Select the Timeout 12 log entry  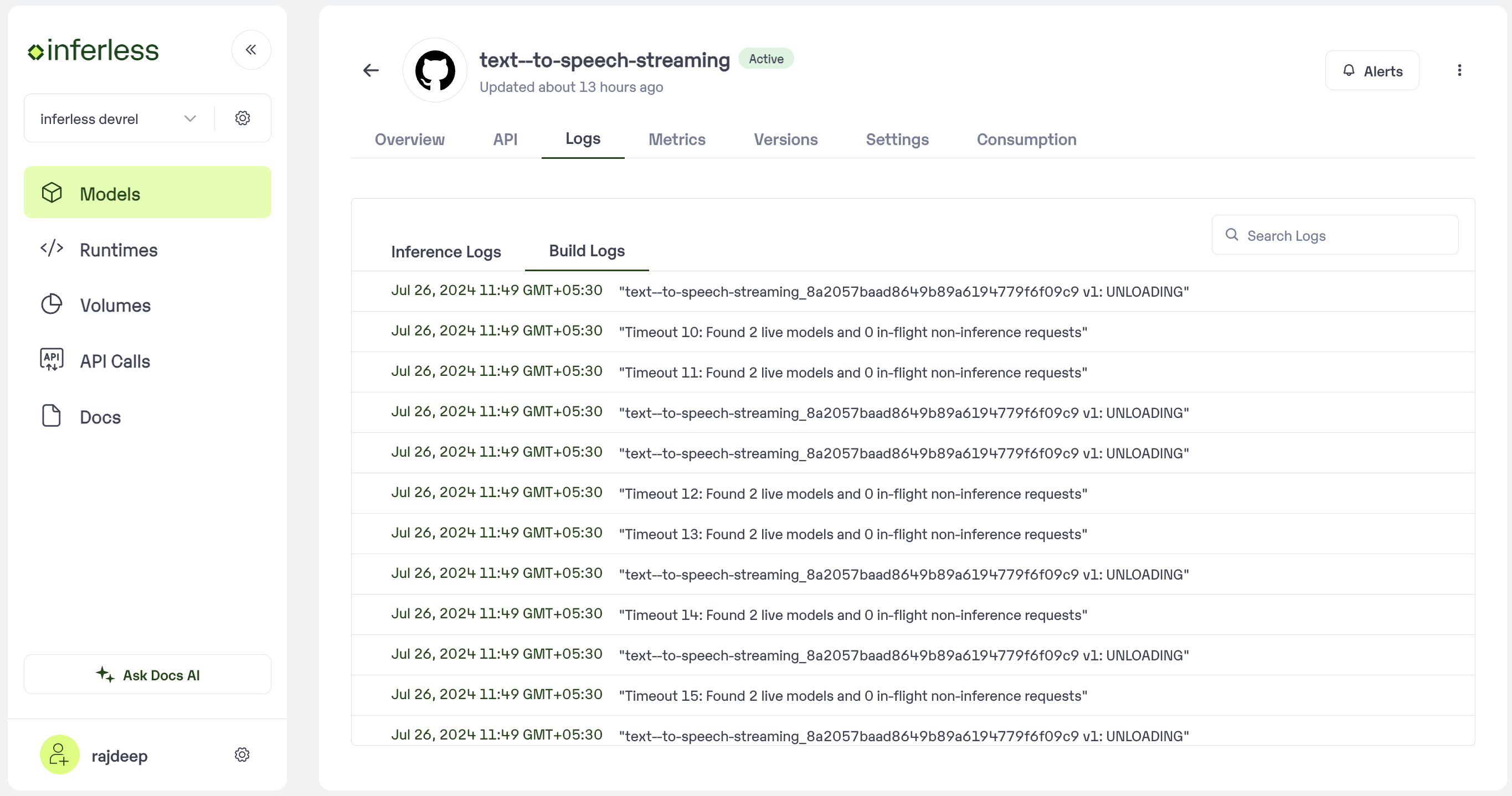[x=852, y=493]
